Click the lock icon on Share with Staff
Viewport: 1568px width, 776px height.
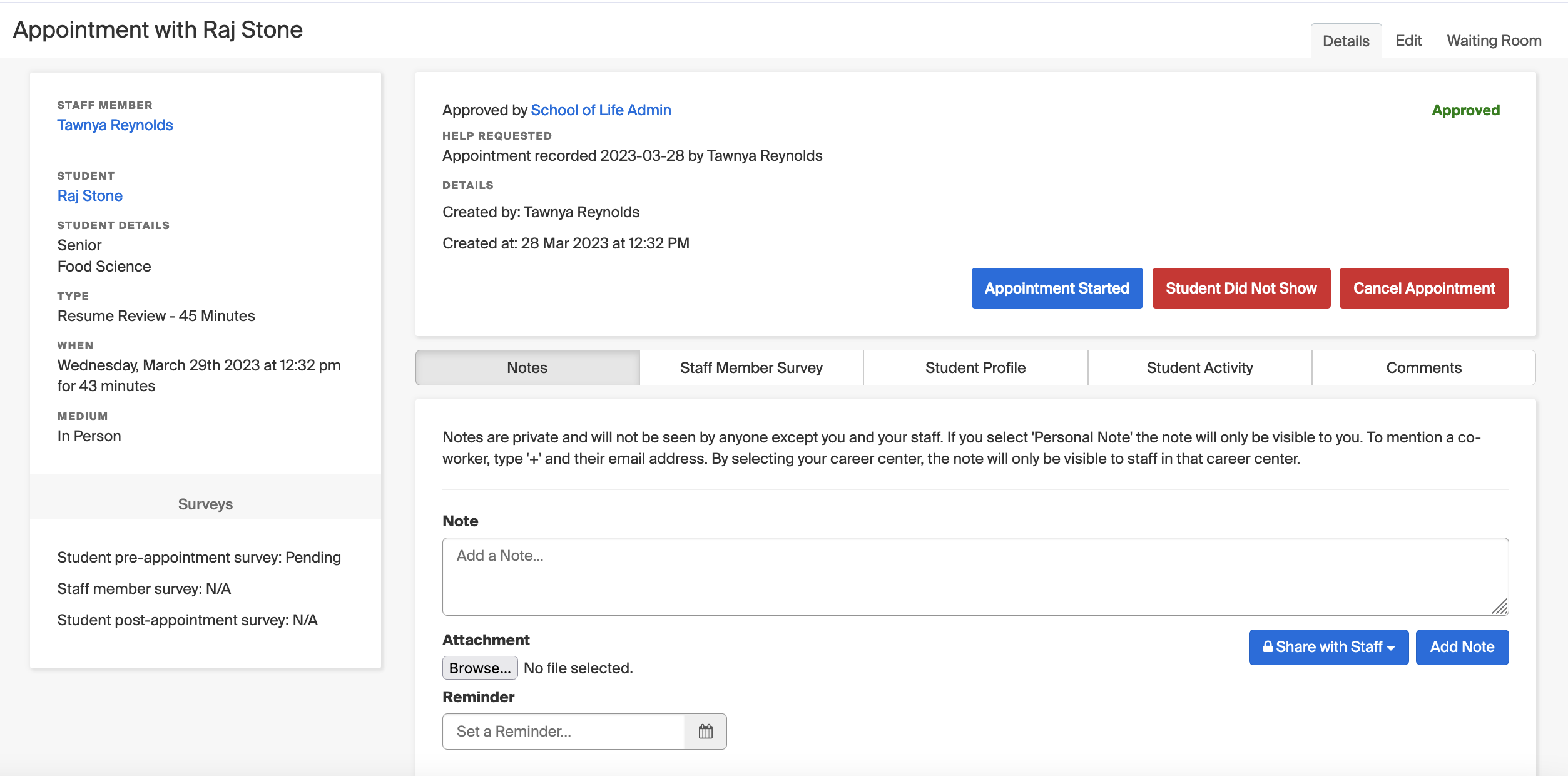click(x=1268, y=647)
